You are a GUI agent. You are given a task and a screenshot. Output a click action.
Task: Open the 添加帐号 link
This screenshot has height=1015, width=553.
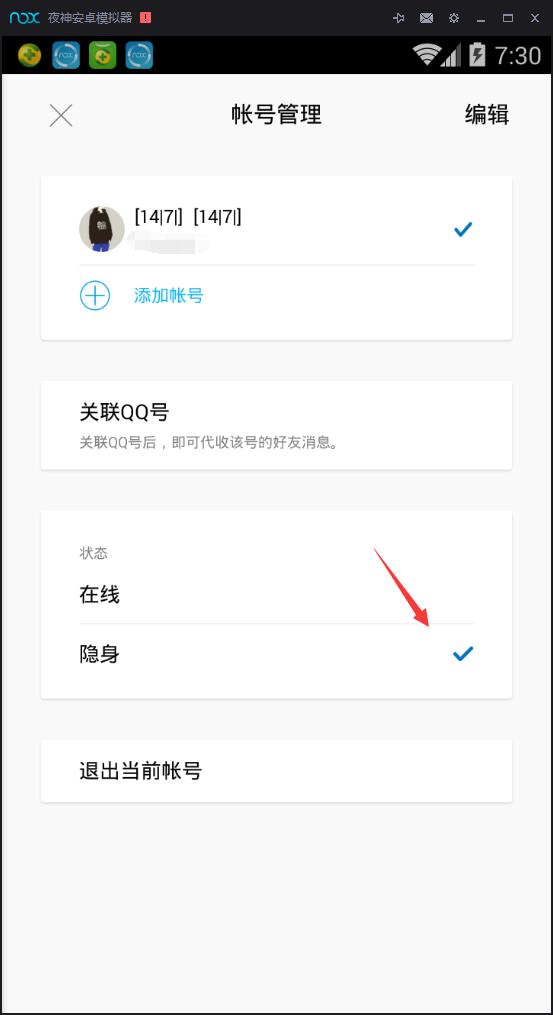pos(169,296)
